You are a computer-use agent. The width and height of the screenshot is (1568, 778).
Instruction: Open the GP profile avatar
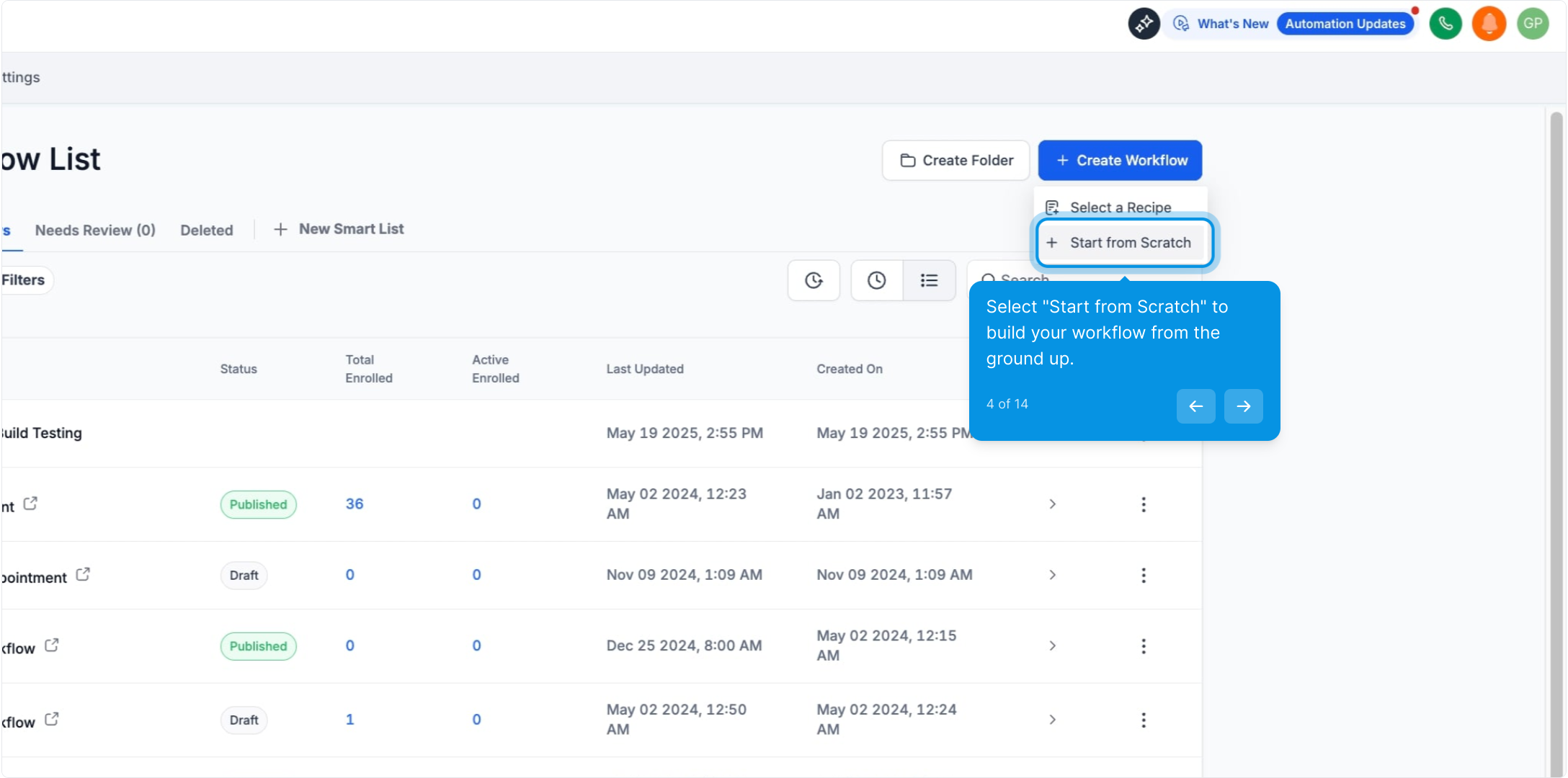pyautogui.click(x=1533, y=24)
